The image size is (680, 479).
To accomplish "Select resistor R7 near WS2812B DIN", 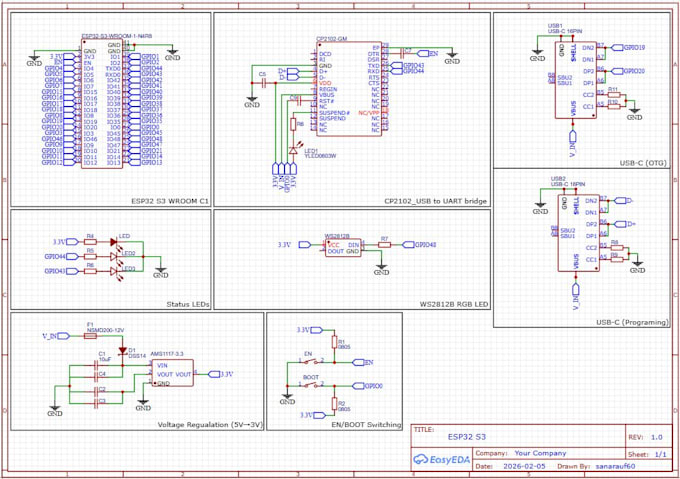I will [x=384, y=245].
